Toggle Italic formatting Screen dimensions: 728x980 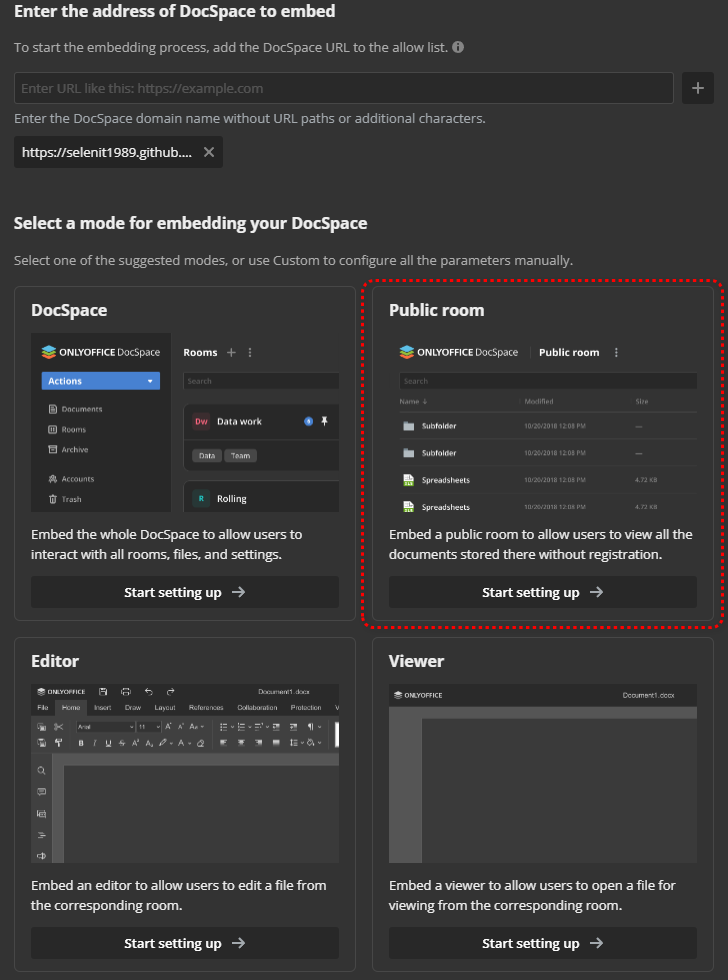(94, 743)
